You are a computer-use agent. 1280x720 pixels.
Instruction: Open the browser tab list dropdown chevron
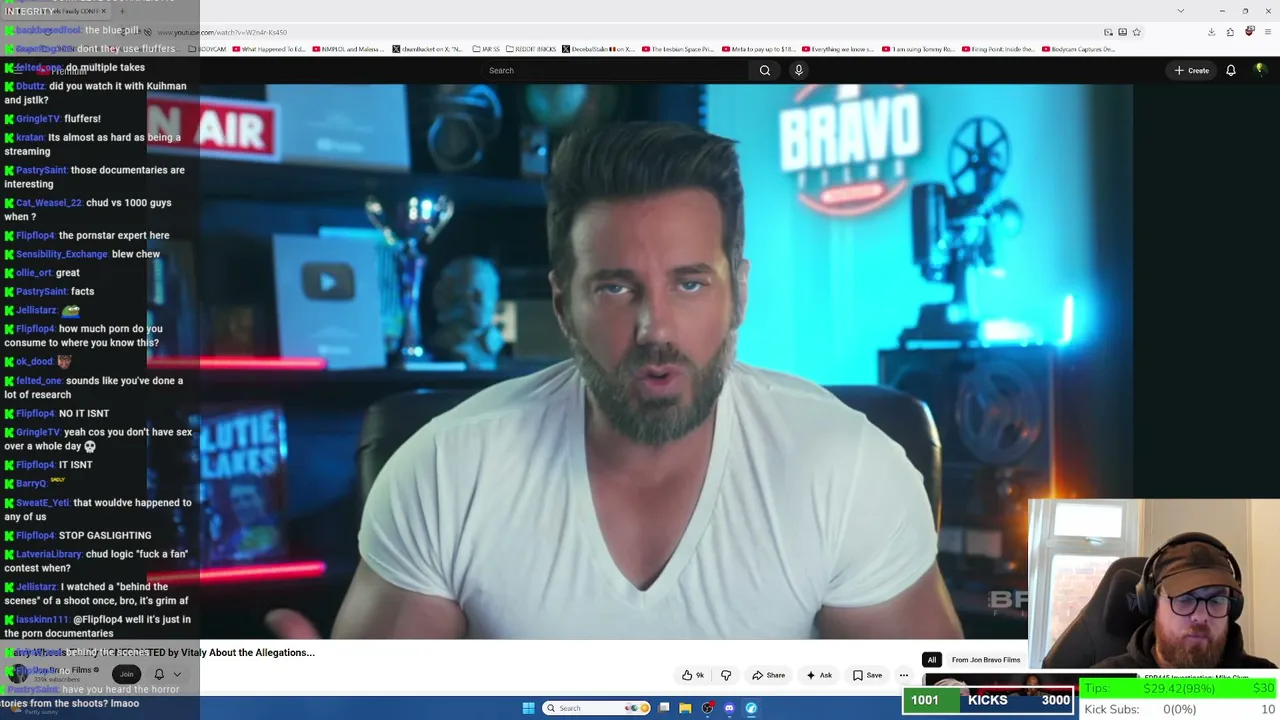[x=1181, y=11]
